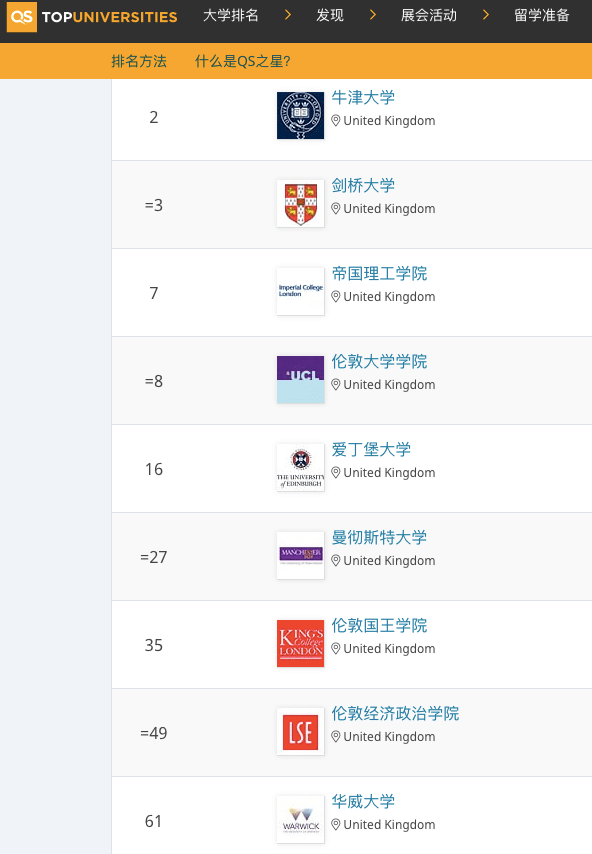Click rank =3 in Cambridge row
The width and height of the screenshot is (592, 854).
point(154,205)
